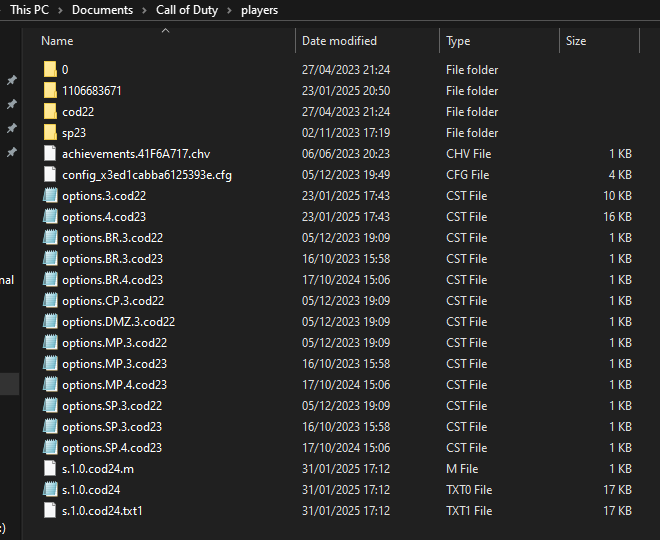This screenshot has width=660, height=540.
Task: Select the options.BR.3.cod22 file icon
Action: click(50, 238)
